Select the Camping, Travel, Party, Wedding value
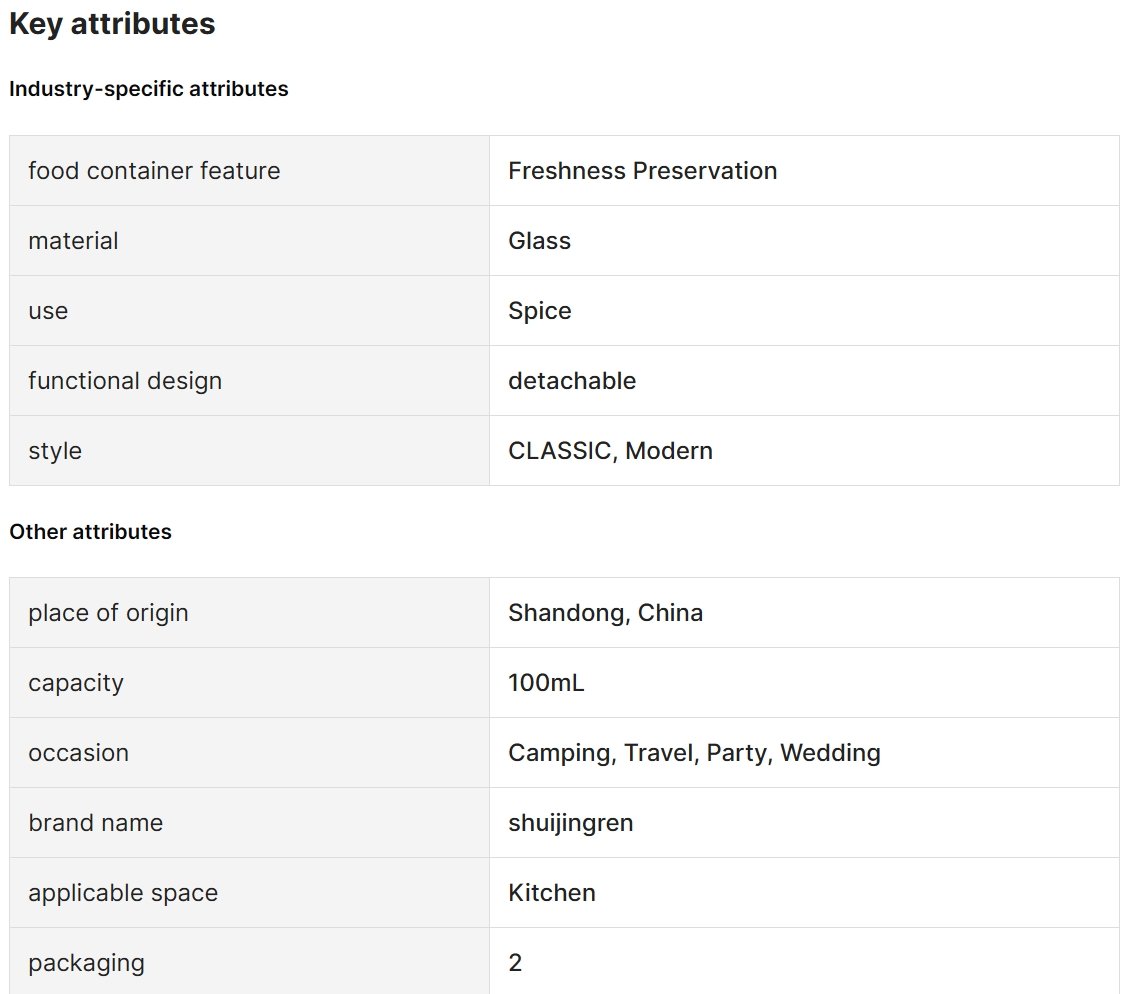Viewport: 1128px width, 994px height. point(694,752)
